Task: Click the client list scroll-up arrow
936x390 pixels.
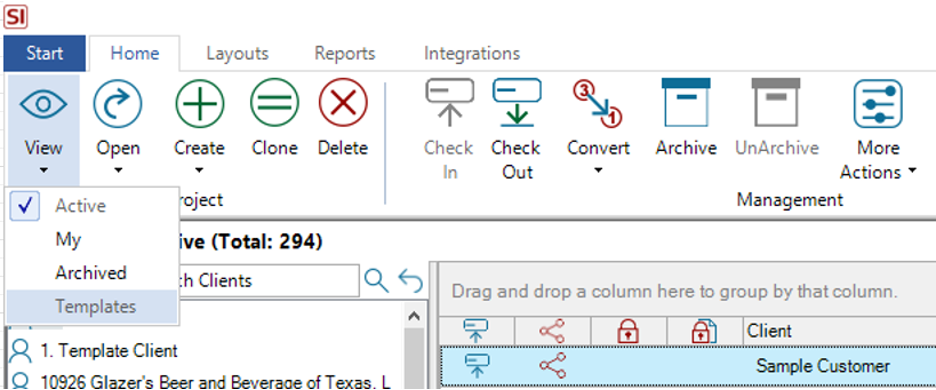Action: [414, 317]
